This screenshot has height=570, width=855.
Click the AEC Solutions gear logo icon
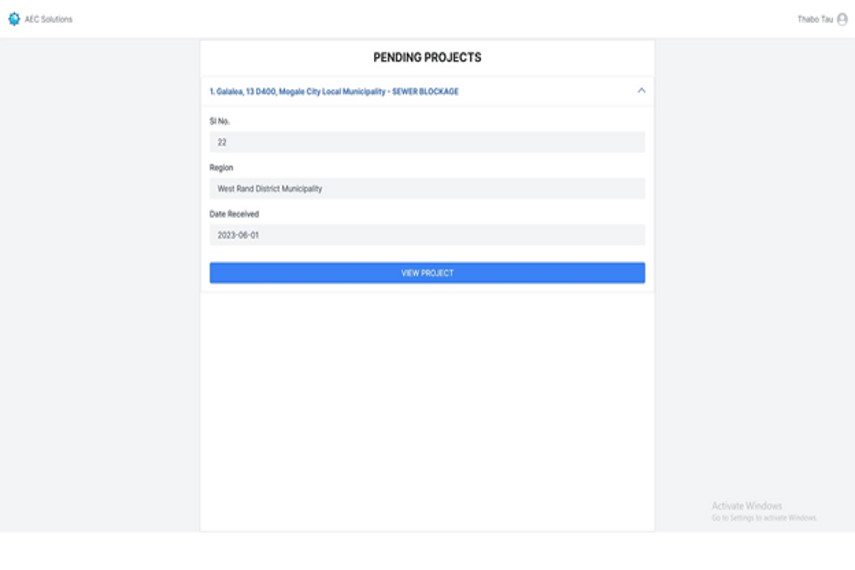tap(14, 19)
